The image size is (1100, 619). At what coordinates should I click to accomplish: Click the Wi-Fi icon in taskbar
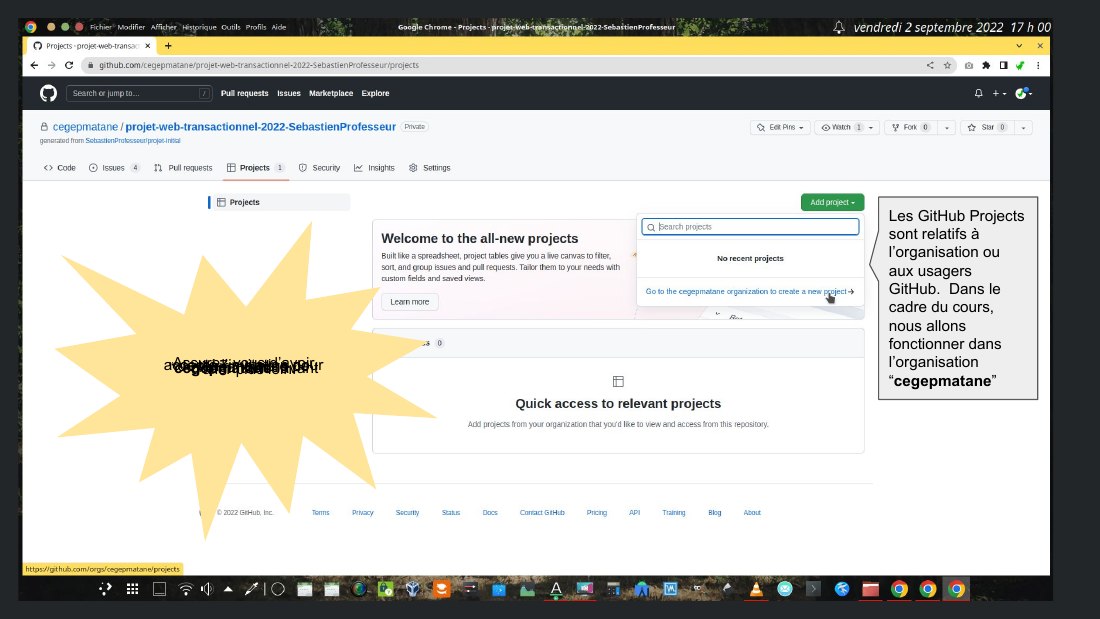tap(185, 589)
